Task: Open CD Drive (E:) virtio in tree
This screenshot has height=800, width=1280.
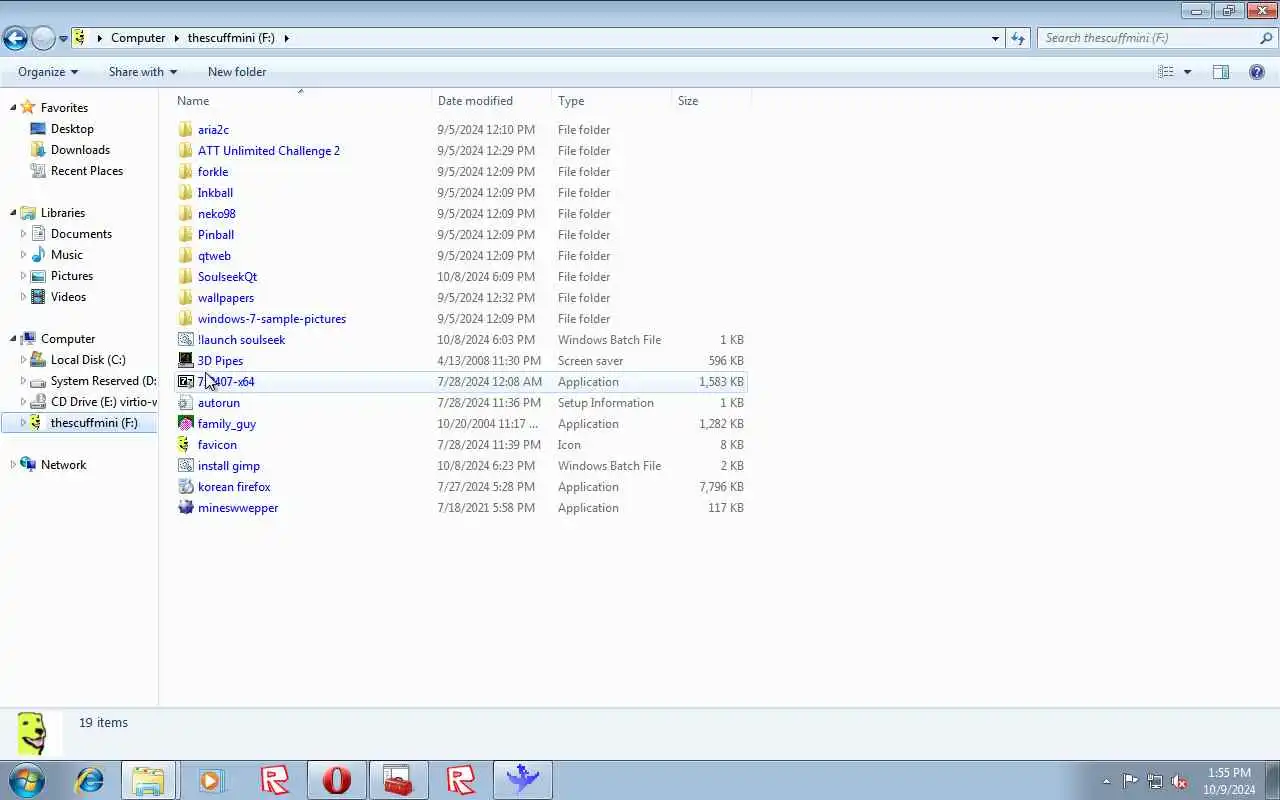Action: point(103,402)
